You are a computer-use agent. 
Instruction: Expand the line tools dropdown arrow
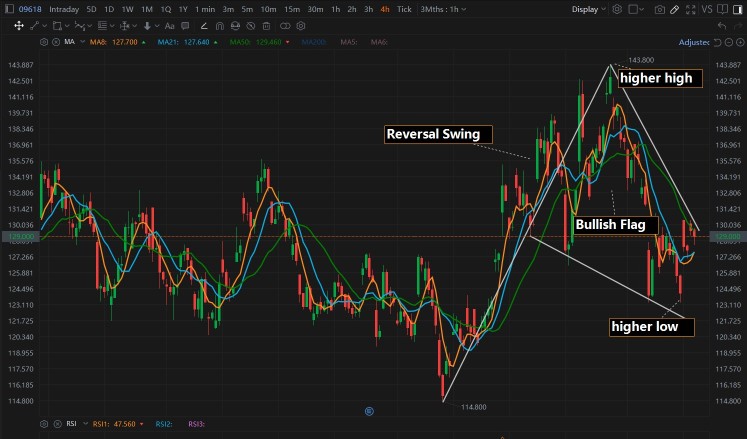click(x=44, y=26)
